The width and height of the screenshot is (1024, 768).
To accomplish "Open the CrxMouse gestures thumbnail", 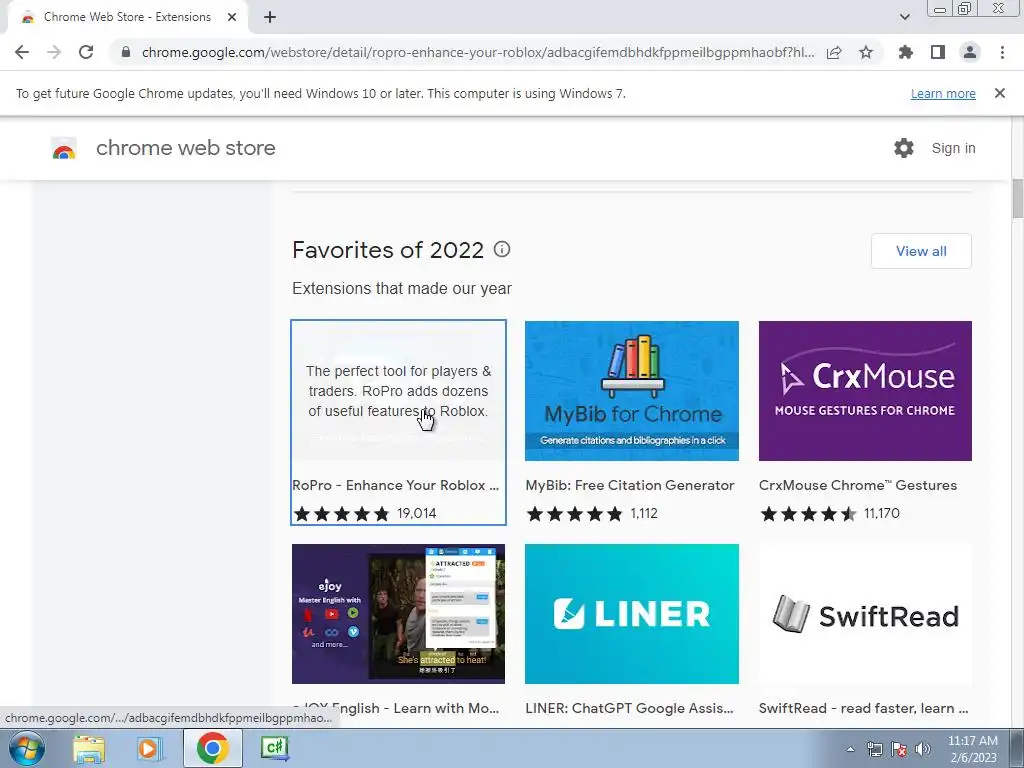I will [865, 391].
